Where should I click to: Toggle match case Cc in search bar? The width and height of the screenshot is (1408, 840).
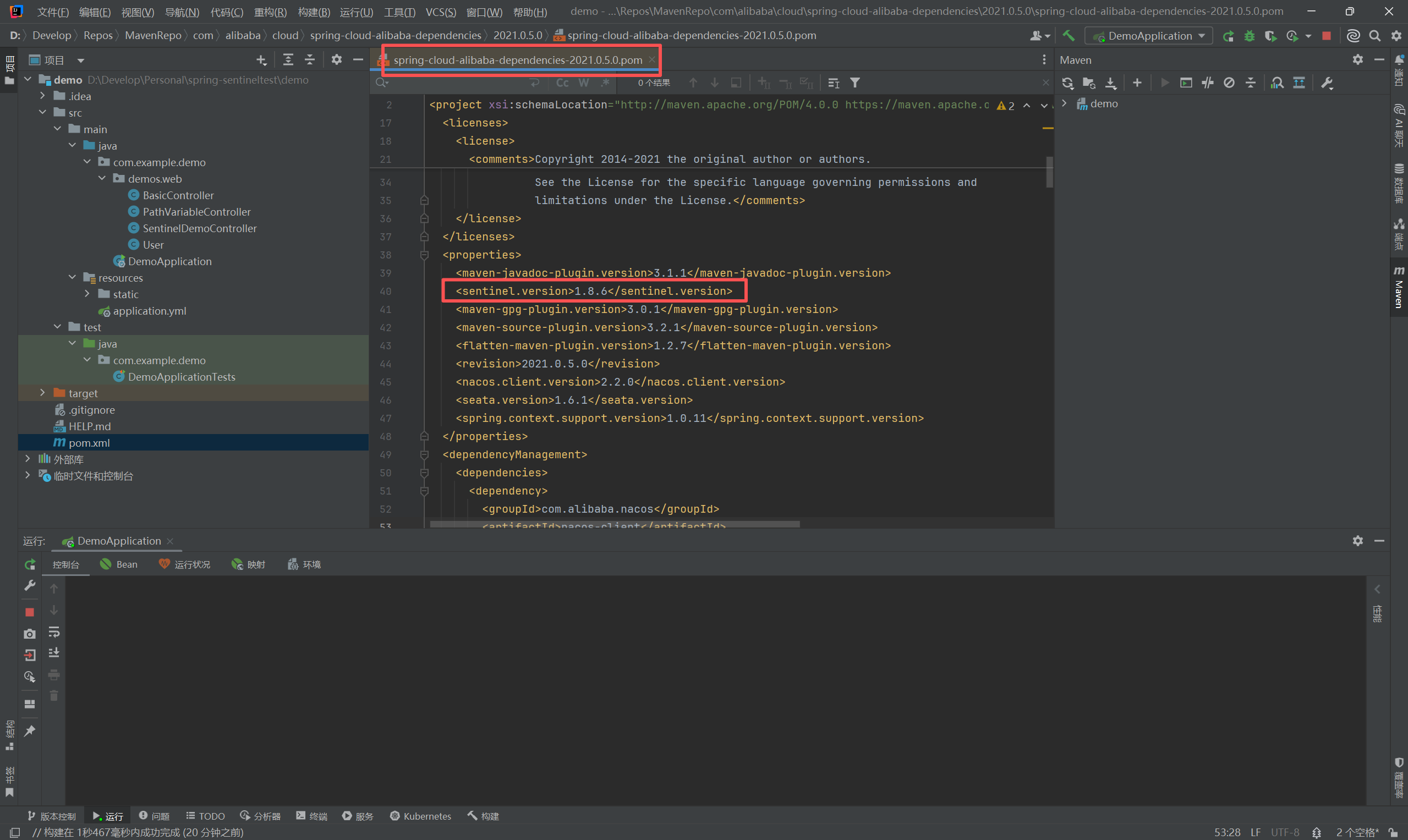[x=562, y=83]
